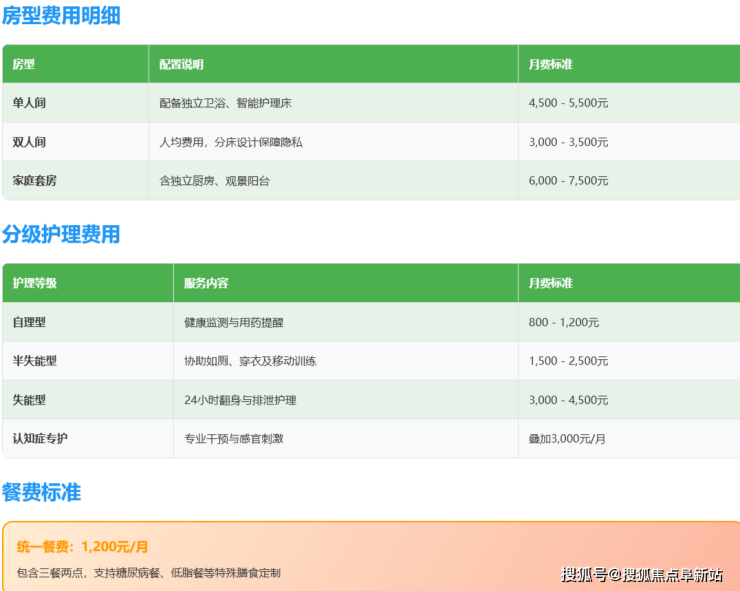Click the 餐费标准 section heading
The image size is (740, 591).
[x=41, y=493]
